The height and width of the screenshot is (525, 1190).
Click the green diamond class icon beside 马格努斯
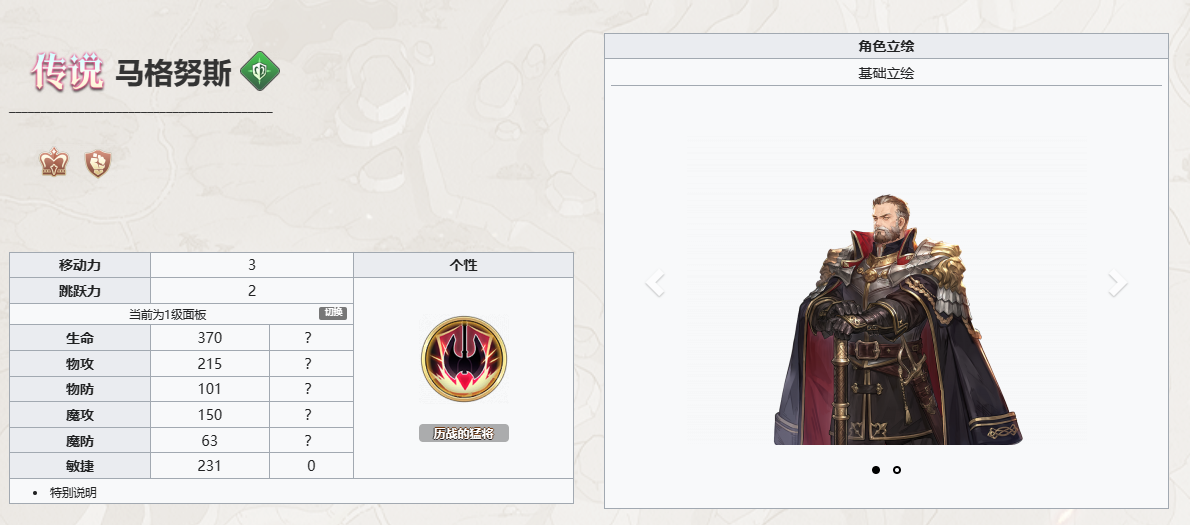(x=260, y=71)
